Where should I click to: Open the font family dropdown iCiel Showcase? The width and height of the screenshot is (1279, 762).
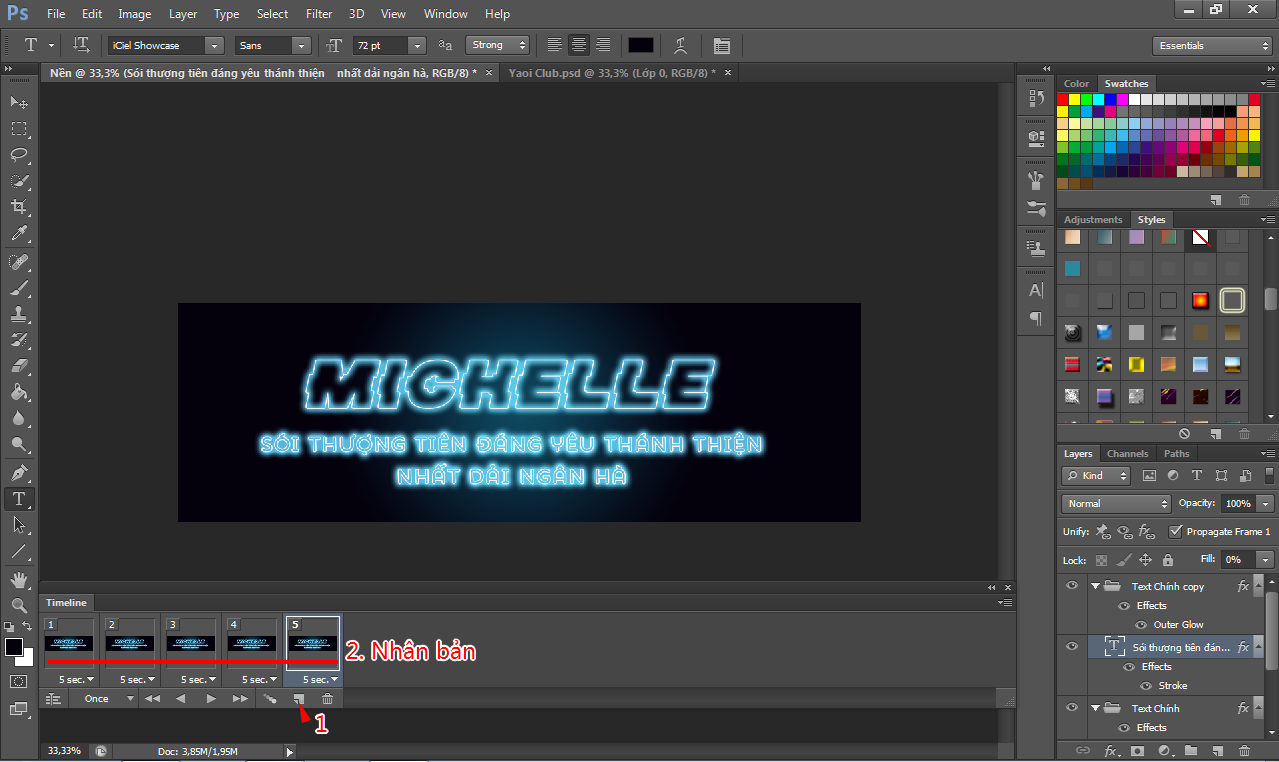(166, 45)
